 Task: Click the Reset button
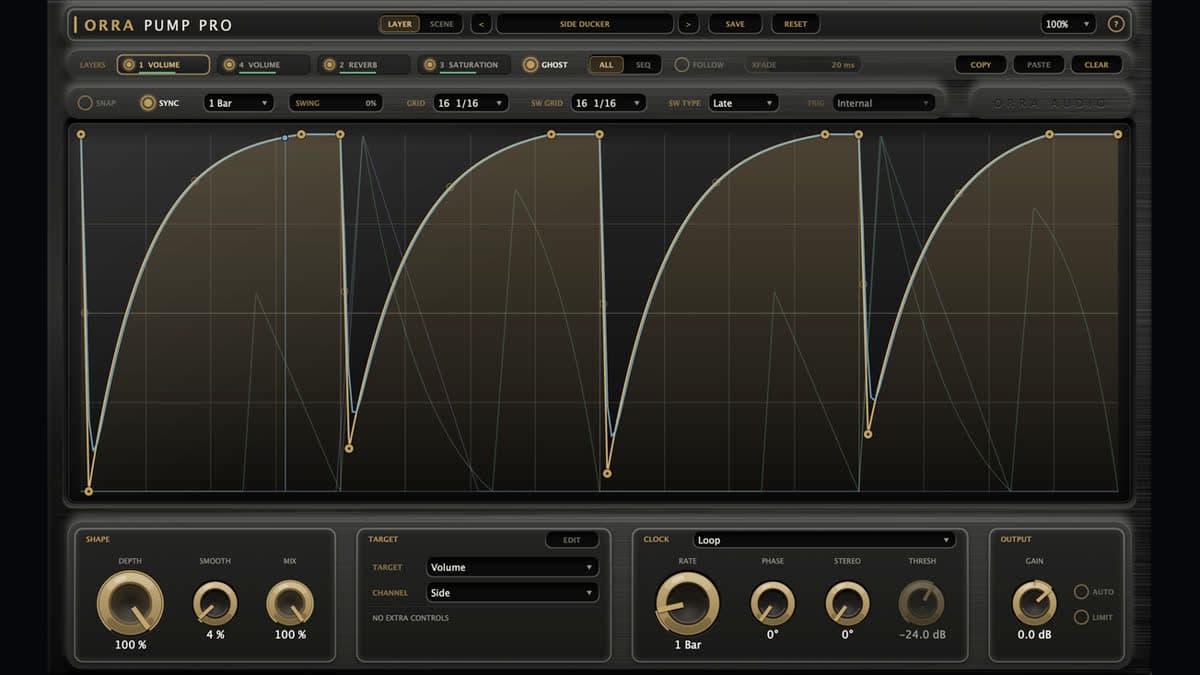[796, 24]
